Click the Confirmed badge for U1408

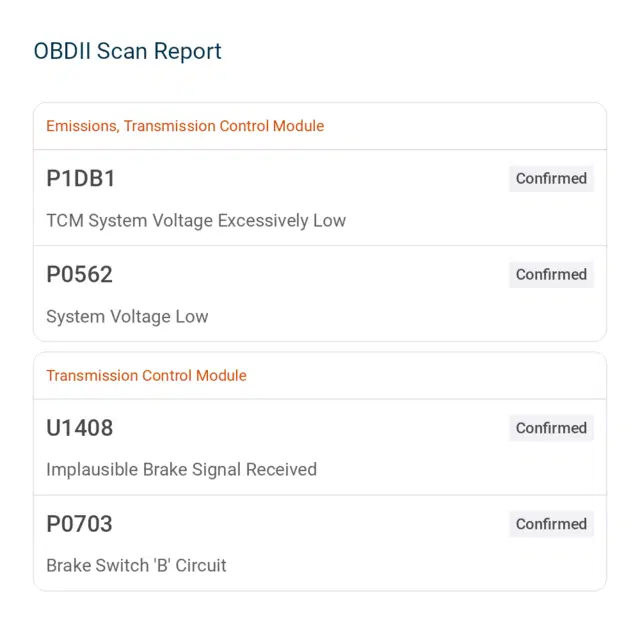pyautogui.click(x=551, y=428)
